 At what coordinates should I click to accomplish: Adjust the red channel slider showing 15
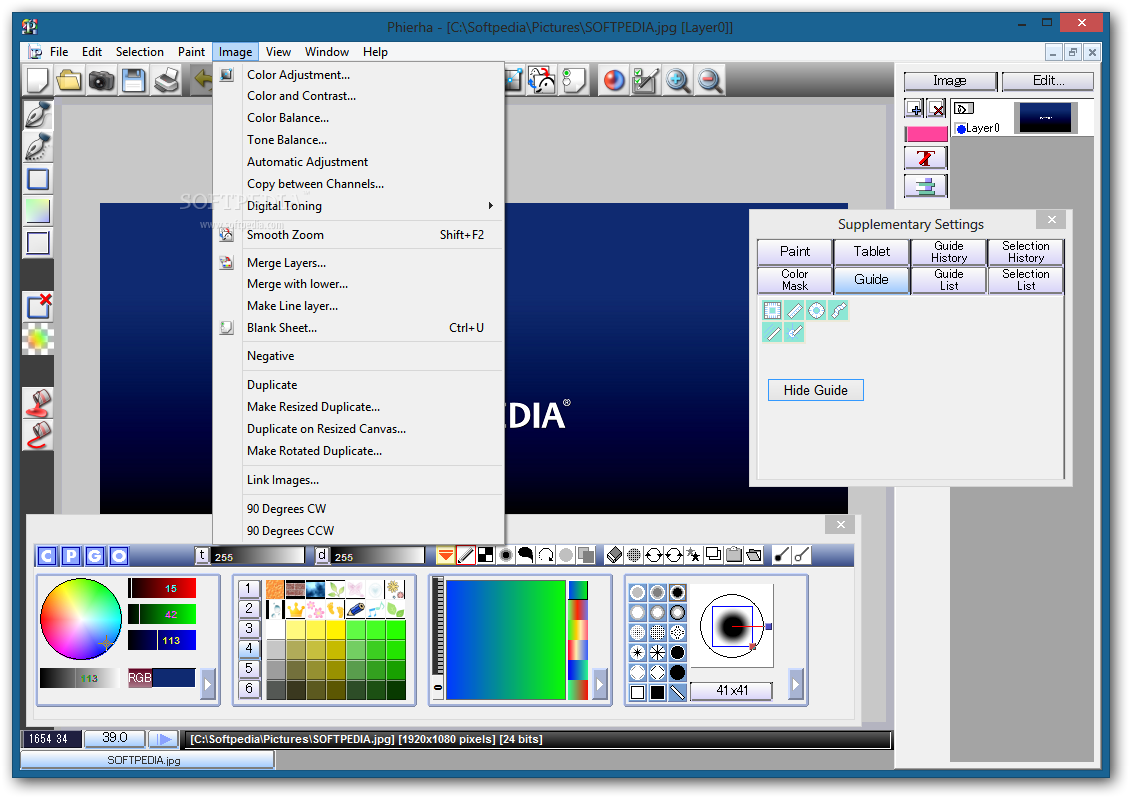click(x=162, y=588)
